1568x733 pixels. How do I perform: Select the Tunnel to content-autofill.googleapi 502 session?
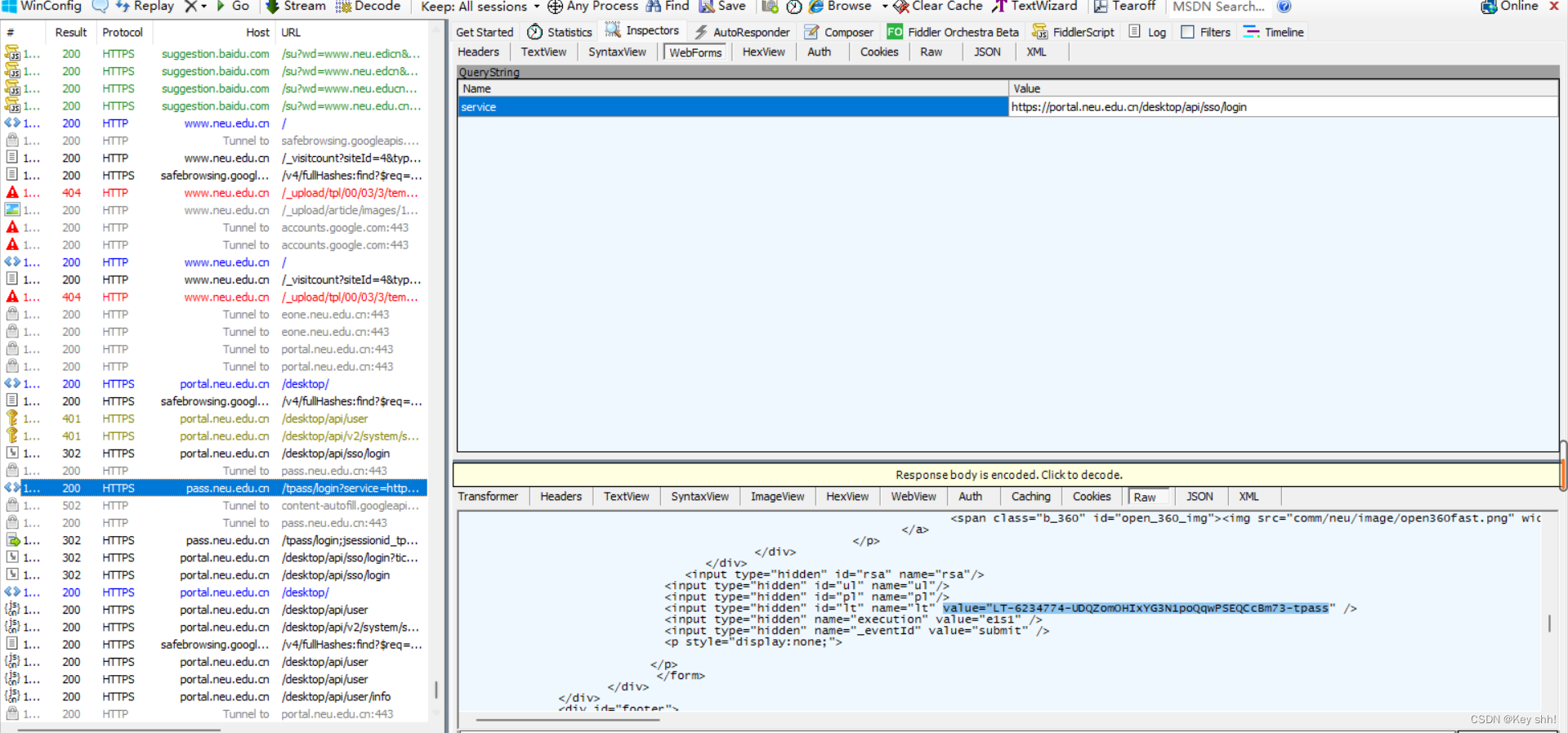click(x=214, y=506)
